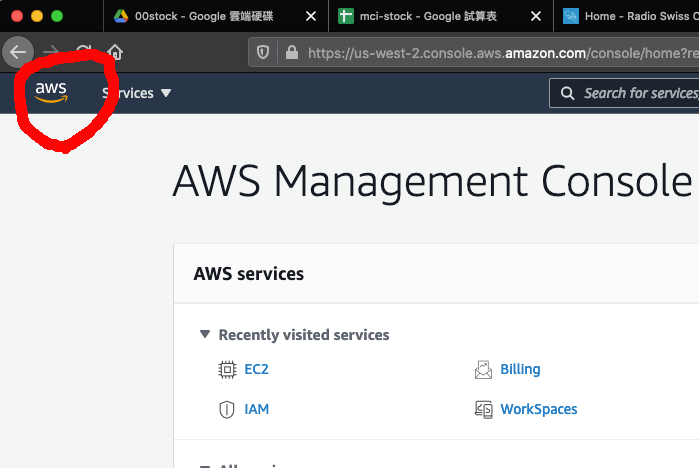Screen dimensions: 699x468
Task: Click the browser back arrow button
Action: tap(18, 52)
